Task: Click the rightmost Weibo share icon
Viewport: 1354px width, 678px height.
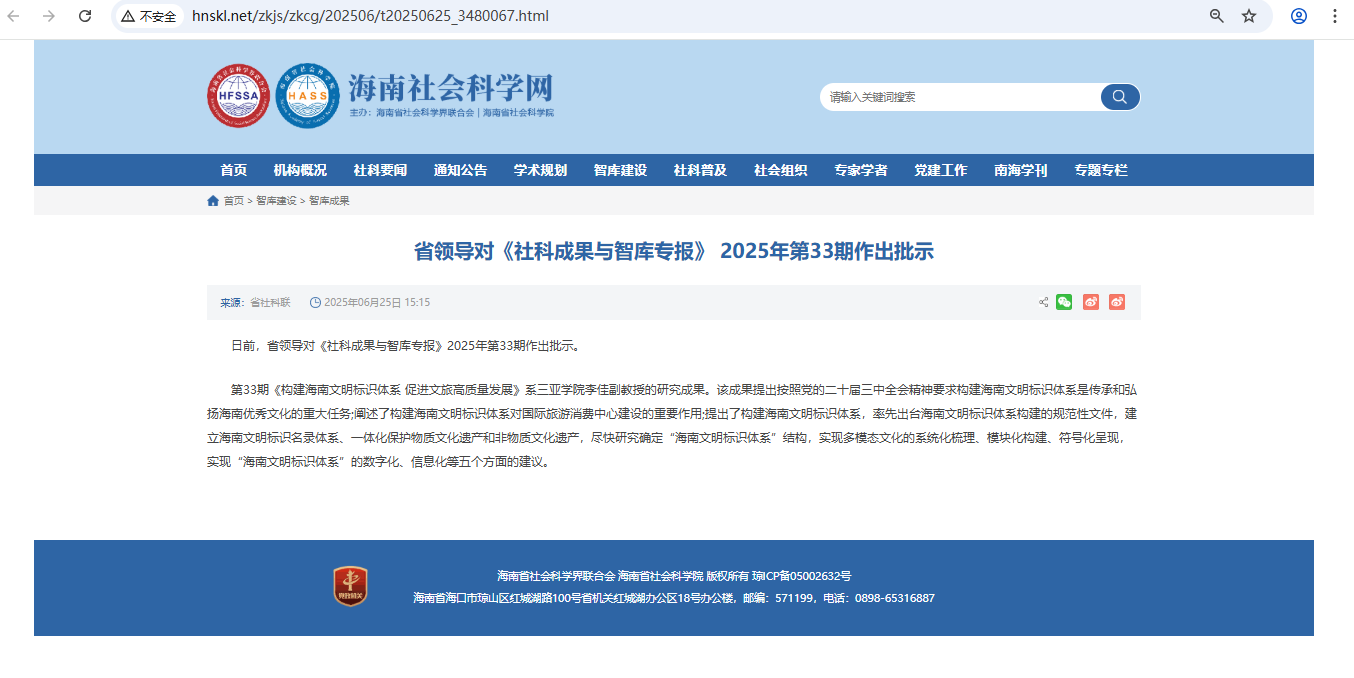Action: tap(1117, 302)
